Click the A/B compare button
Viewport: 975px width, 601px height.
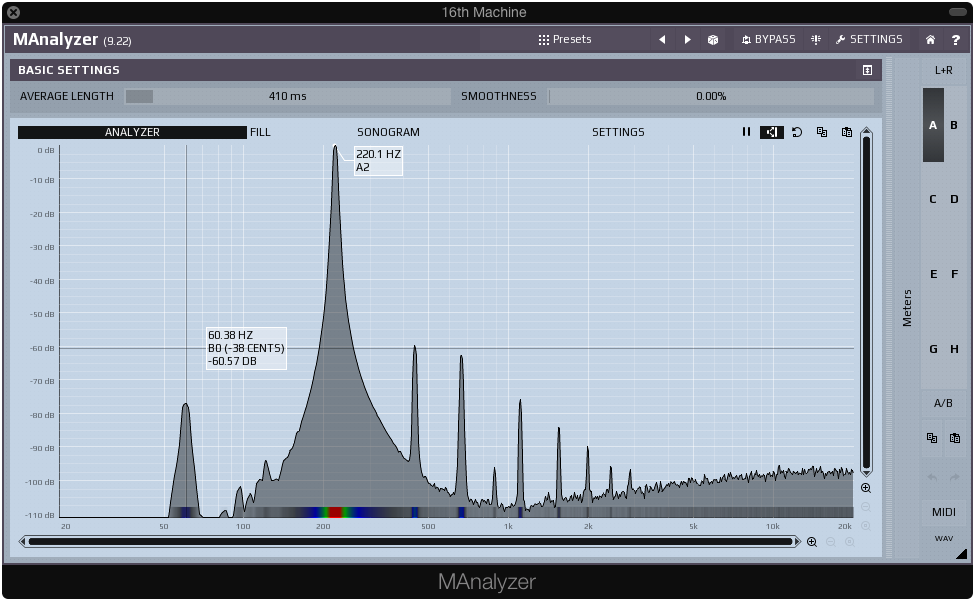point(944,403)
